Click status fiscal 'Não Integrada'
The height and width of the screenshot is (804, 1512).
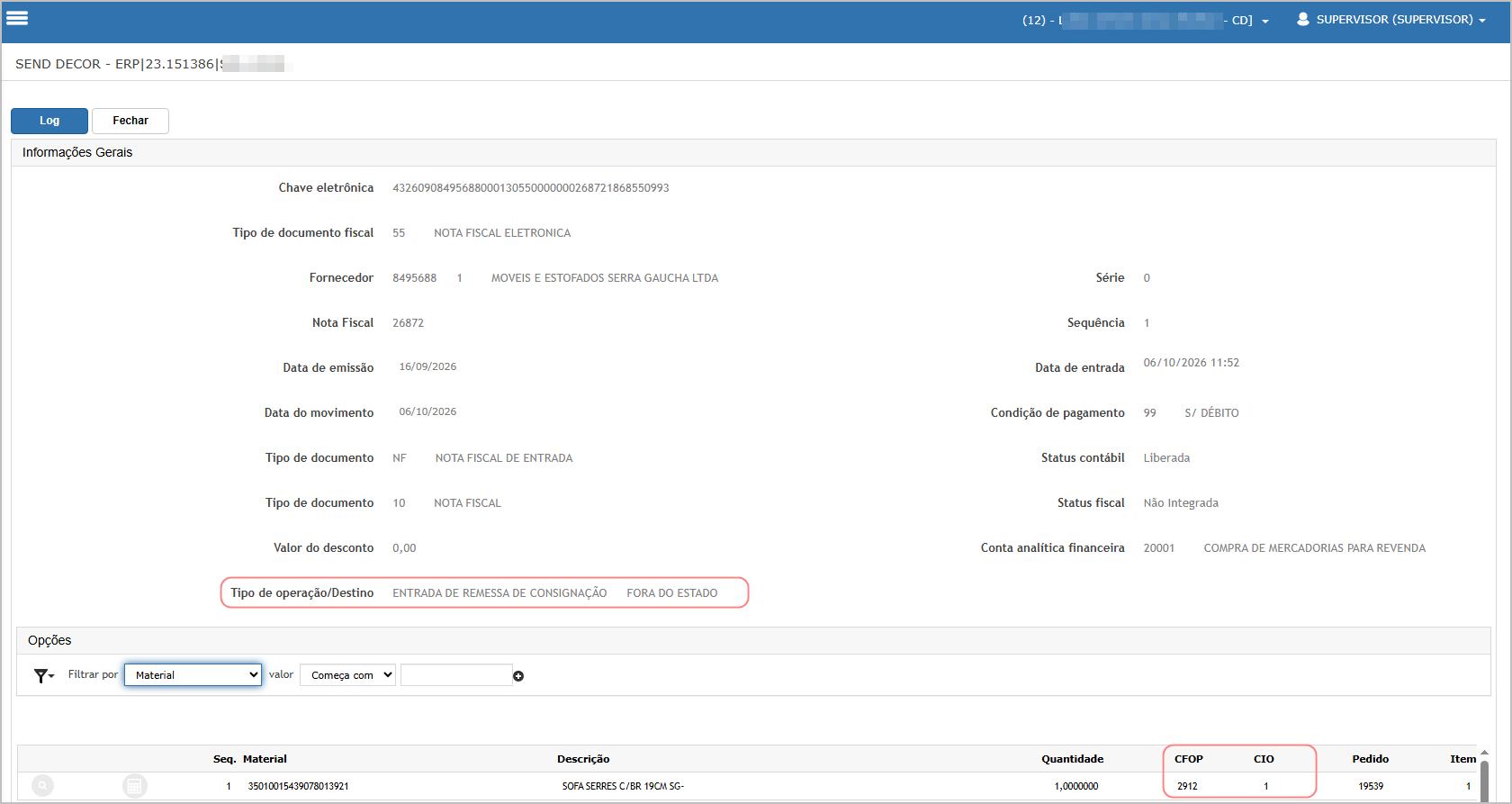coord(1181,503)
